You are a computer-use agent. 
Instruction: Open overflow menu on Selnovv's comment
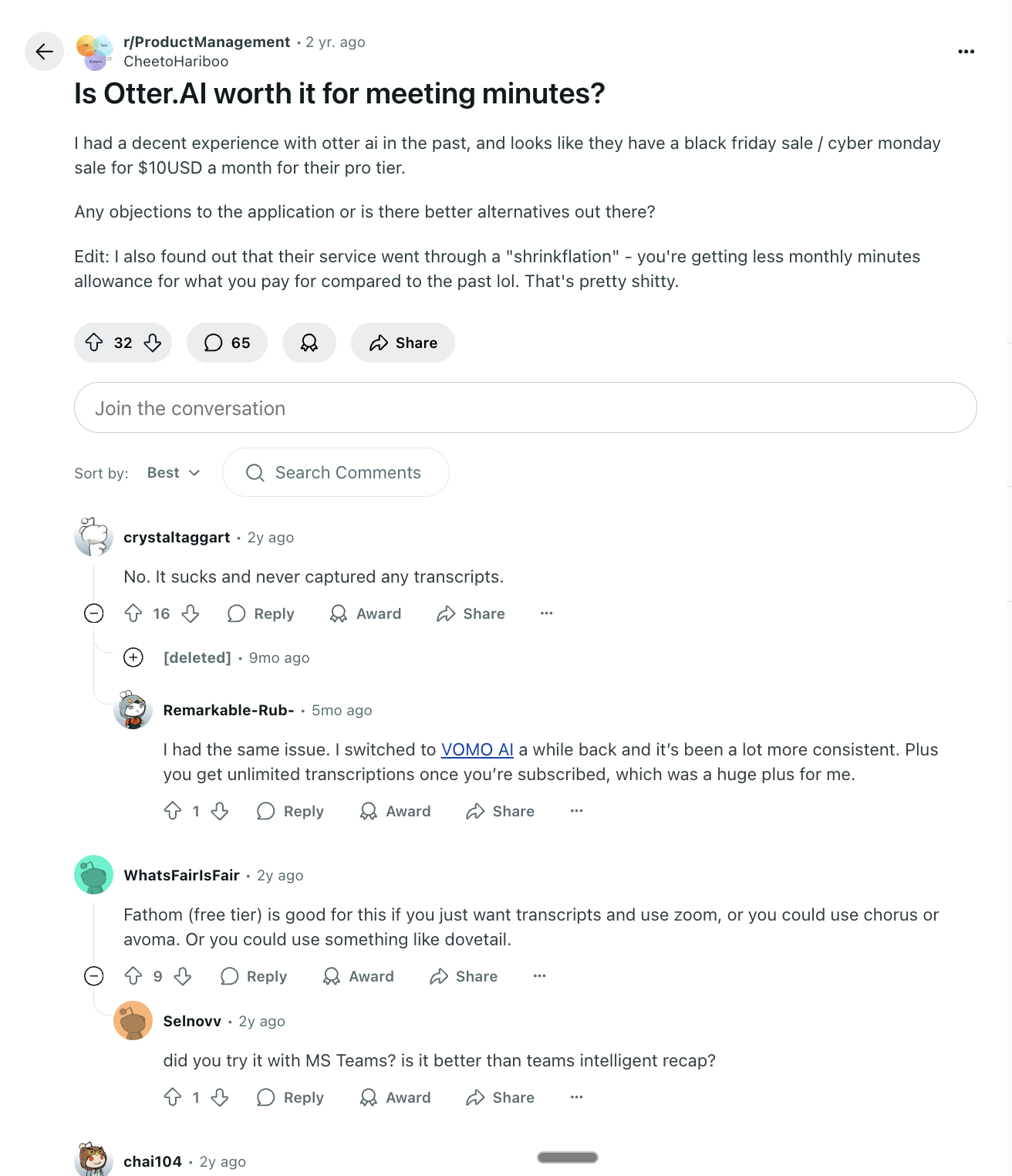pyautogui.click(x=576, y=1097)
